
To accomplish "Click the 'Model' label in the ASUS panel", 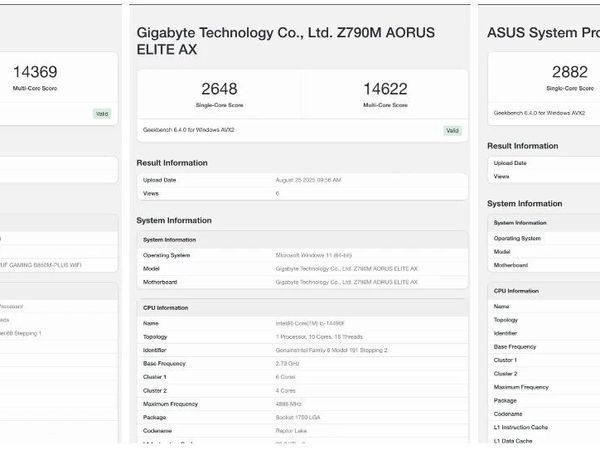I will (502, 252).
